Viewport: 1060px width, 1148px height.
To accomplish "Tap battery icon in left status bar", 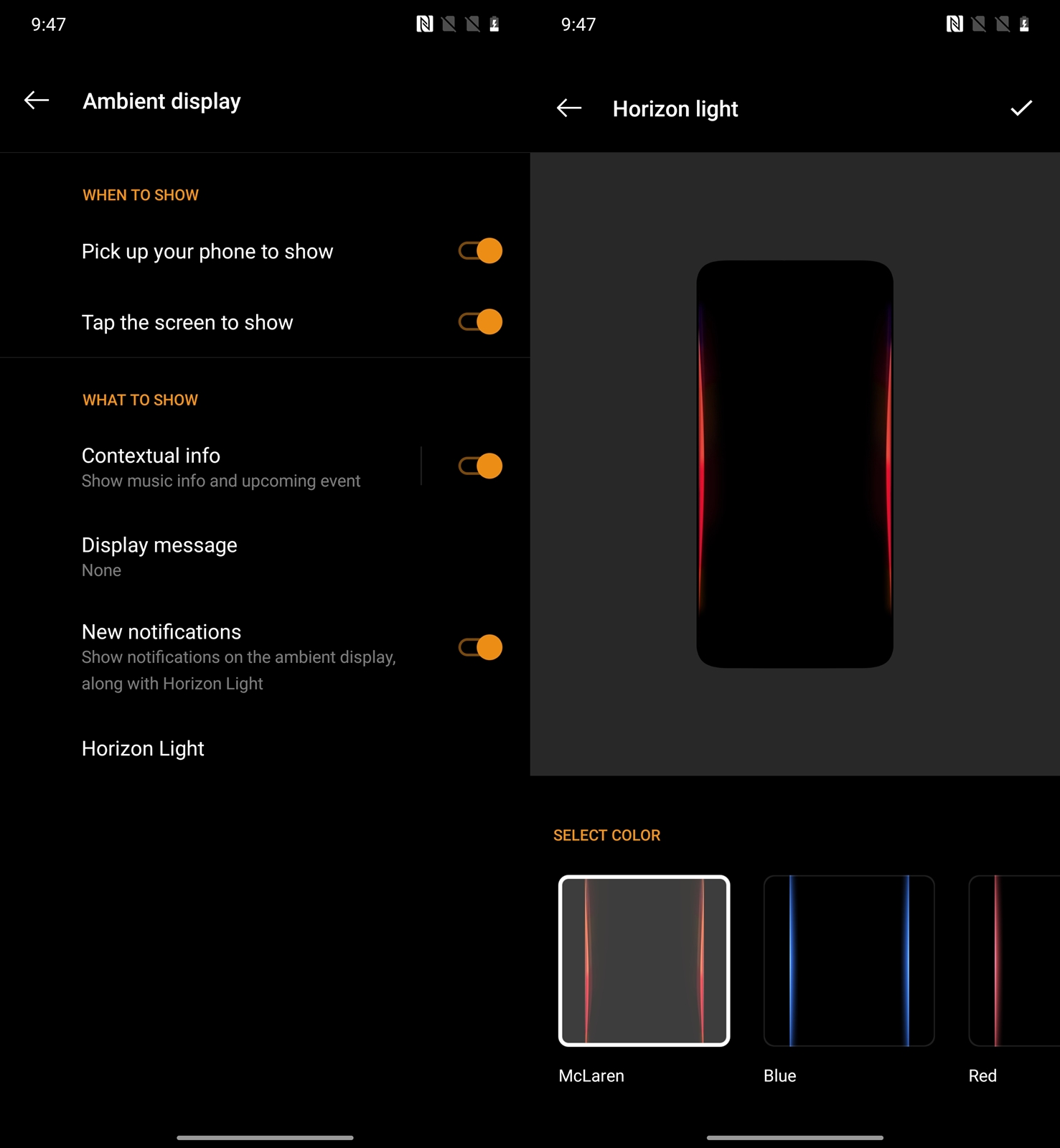I will pos(494,24).
